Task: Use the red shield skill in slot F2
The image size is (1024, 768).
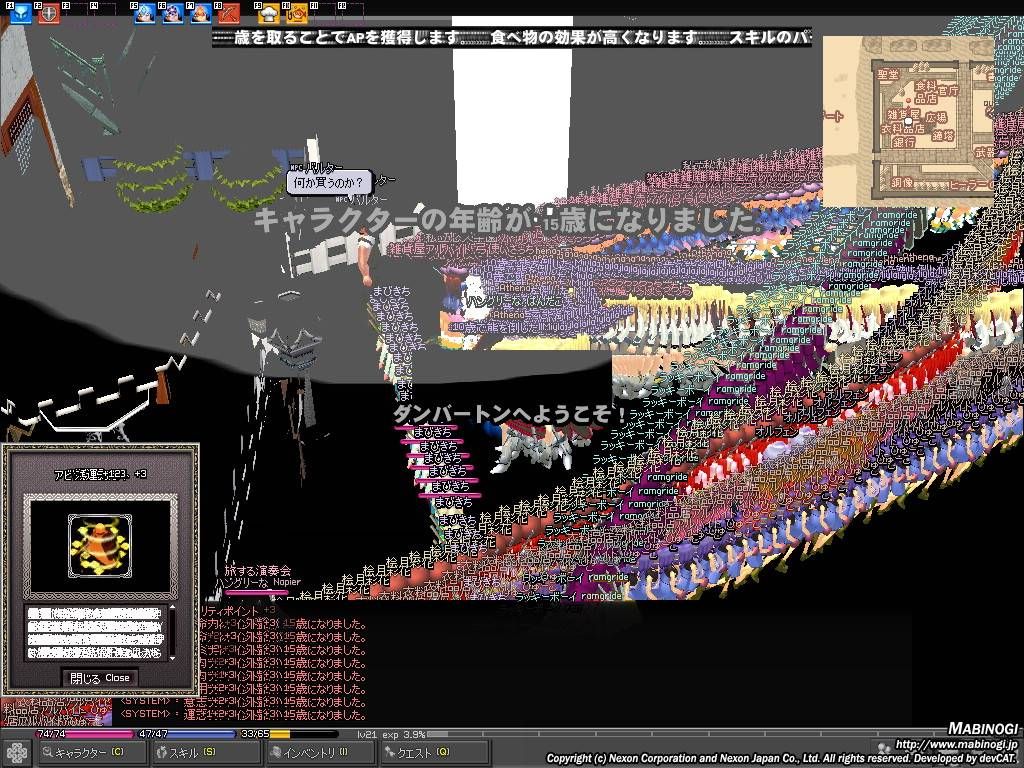Action: point(48,12)
